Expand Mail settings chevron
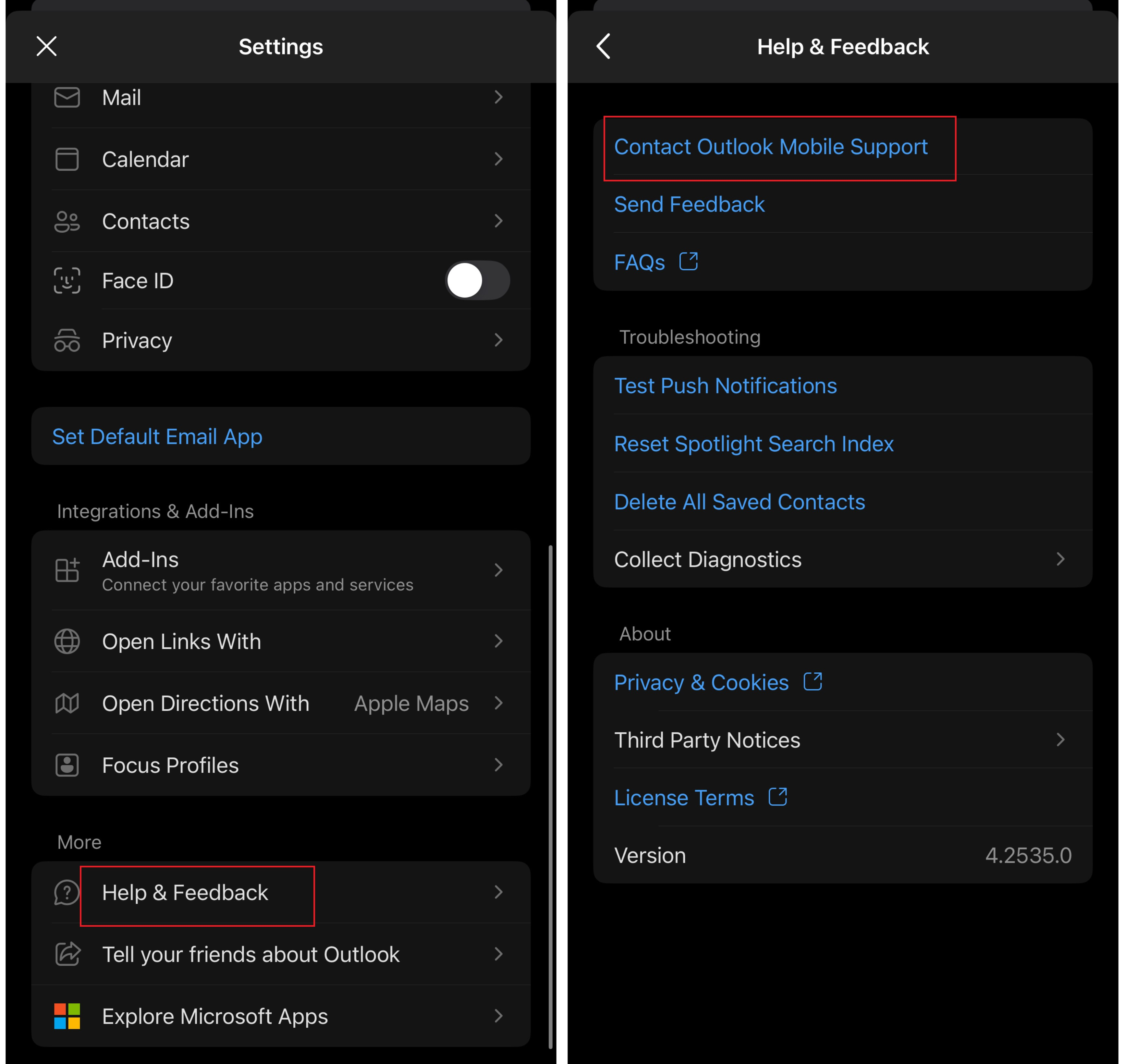Viewport: 1124px width, 1064px height. 498,98
